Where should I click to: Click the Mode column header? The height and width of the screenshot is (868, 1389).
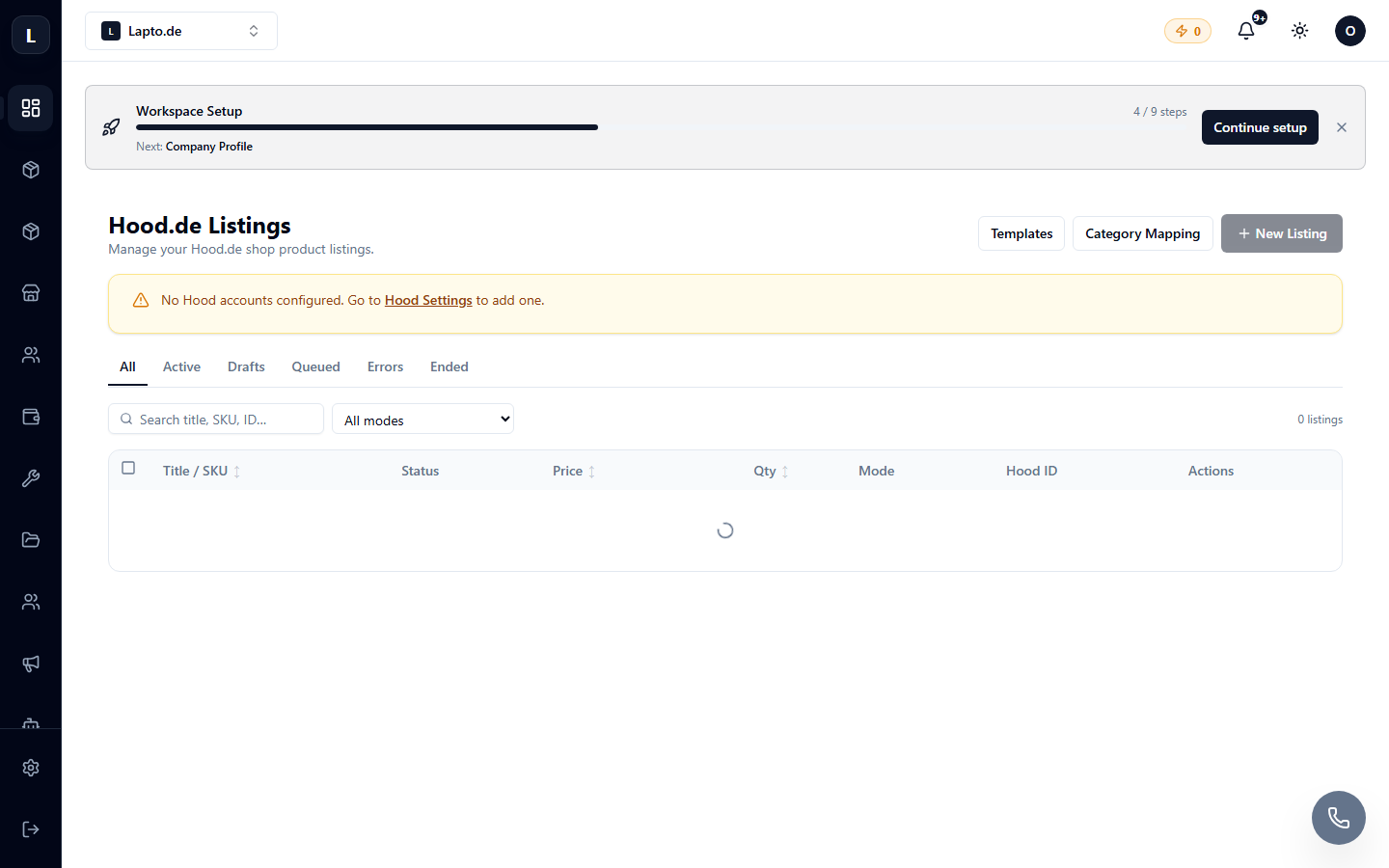(877, 471)
